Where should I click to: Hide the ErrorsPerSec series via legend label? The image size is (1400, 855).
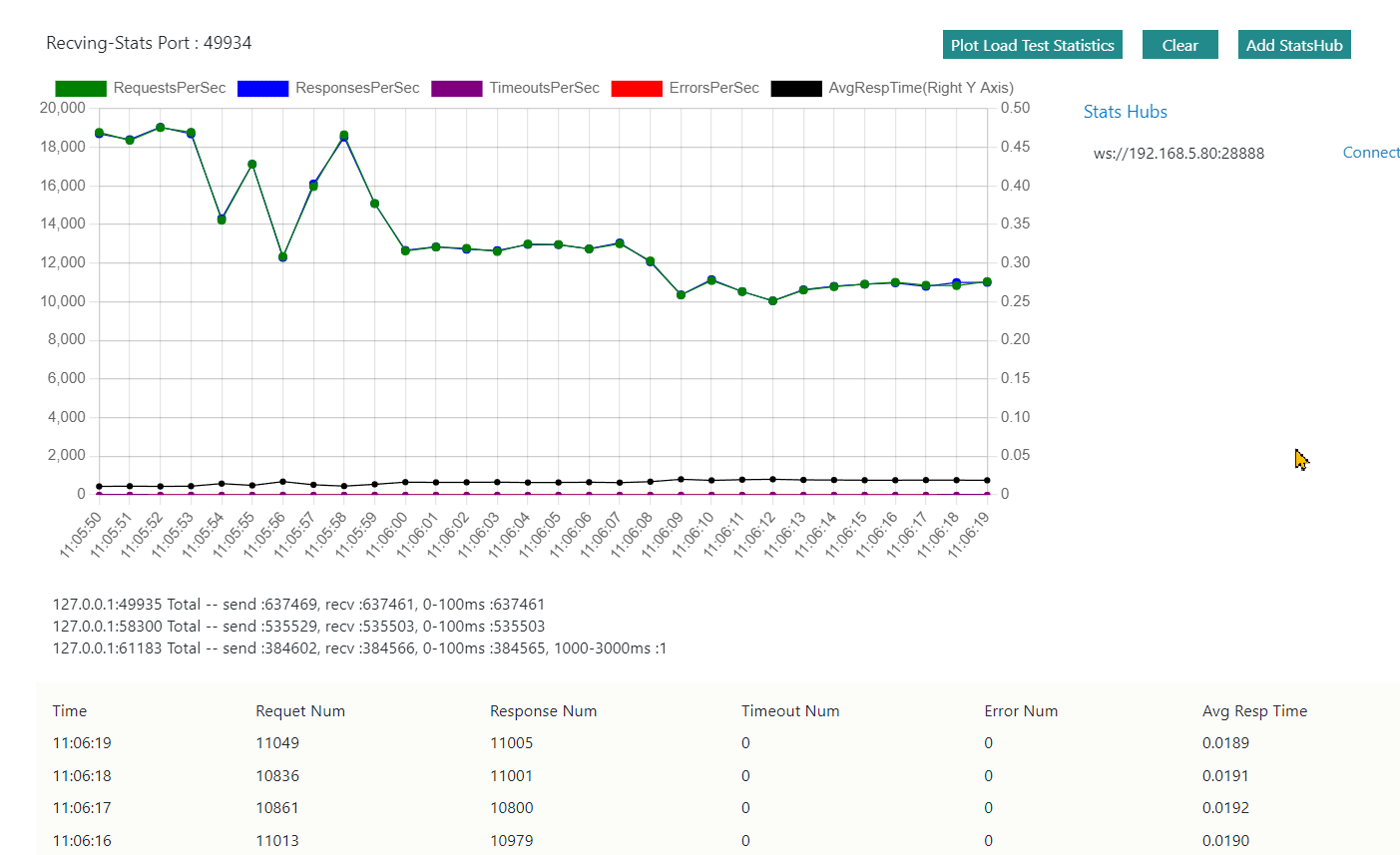[713, 88]
